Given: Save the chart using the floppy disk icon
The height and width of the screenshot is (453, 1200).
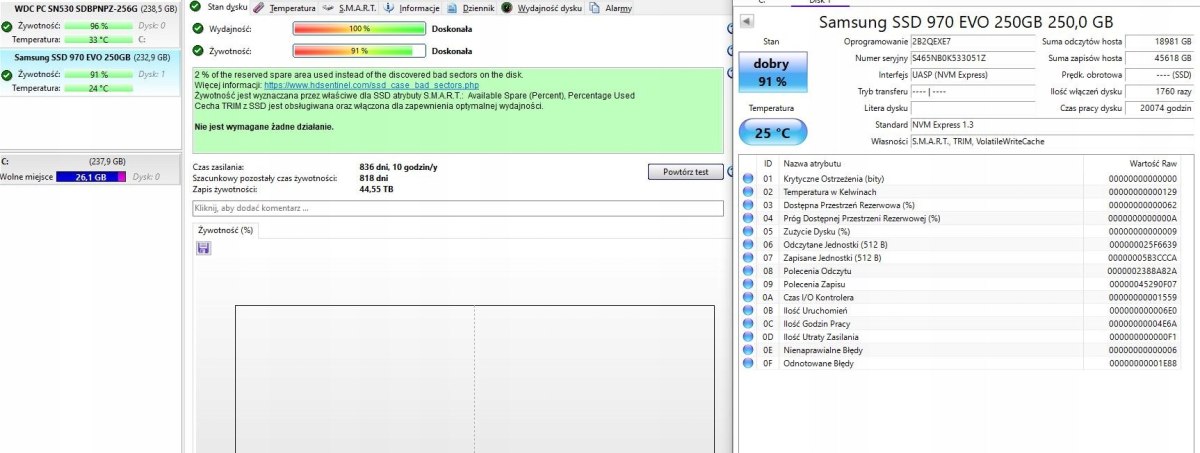Looking at the screenshot, I should click(204, 248).
